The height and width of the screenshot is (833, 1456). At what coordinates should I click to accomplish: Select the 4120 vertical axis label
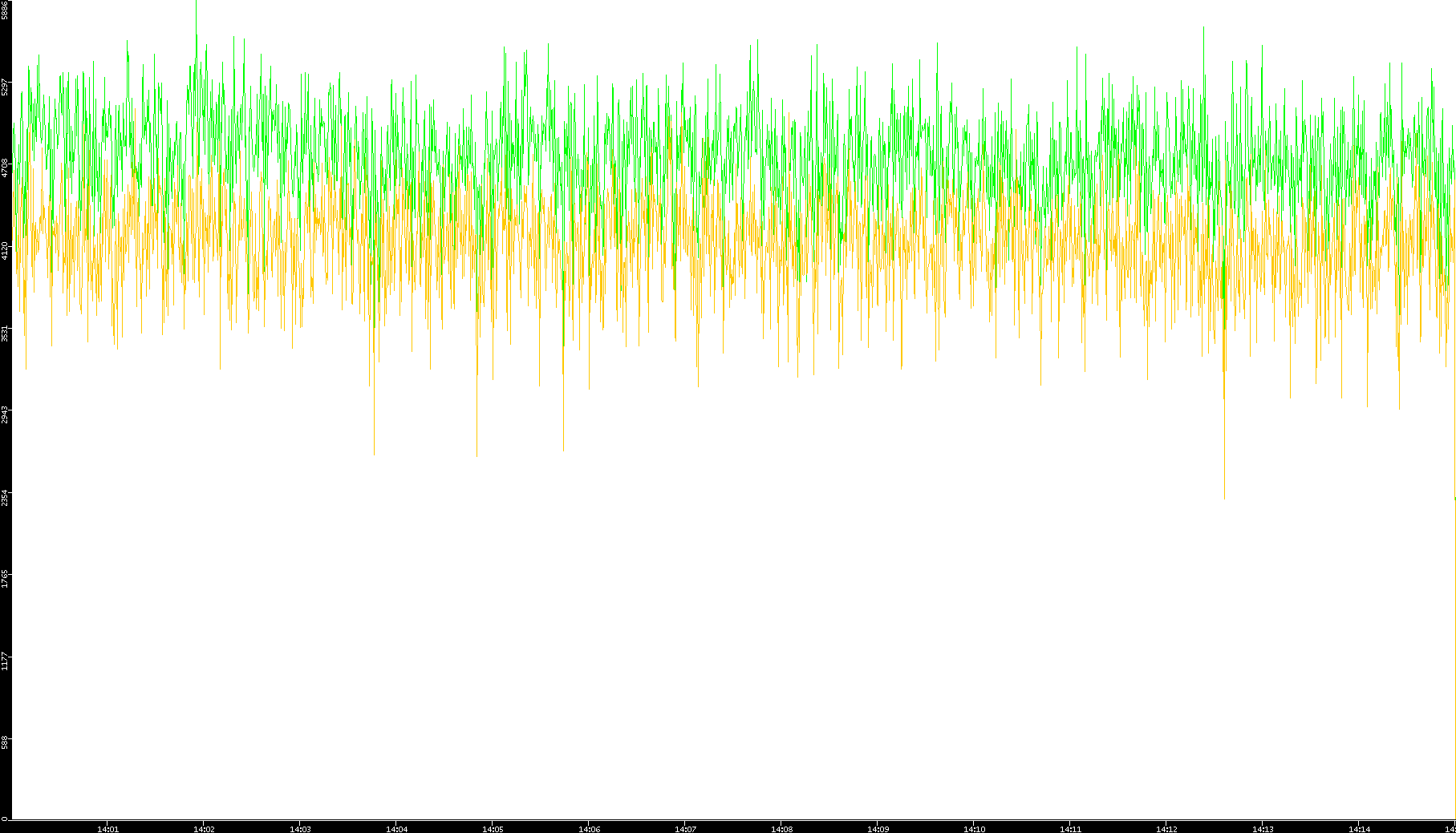tap(5, 250)
